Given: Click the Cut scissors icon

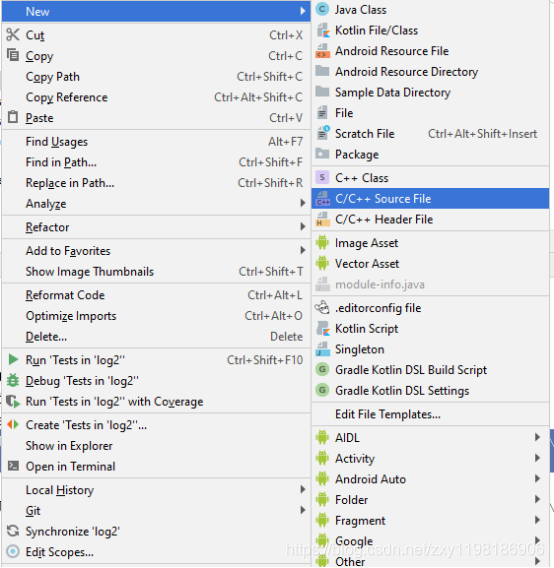Looking at the screenshot, I should click(x=13, y=35).
